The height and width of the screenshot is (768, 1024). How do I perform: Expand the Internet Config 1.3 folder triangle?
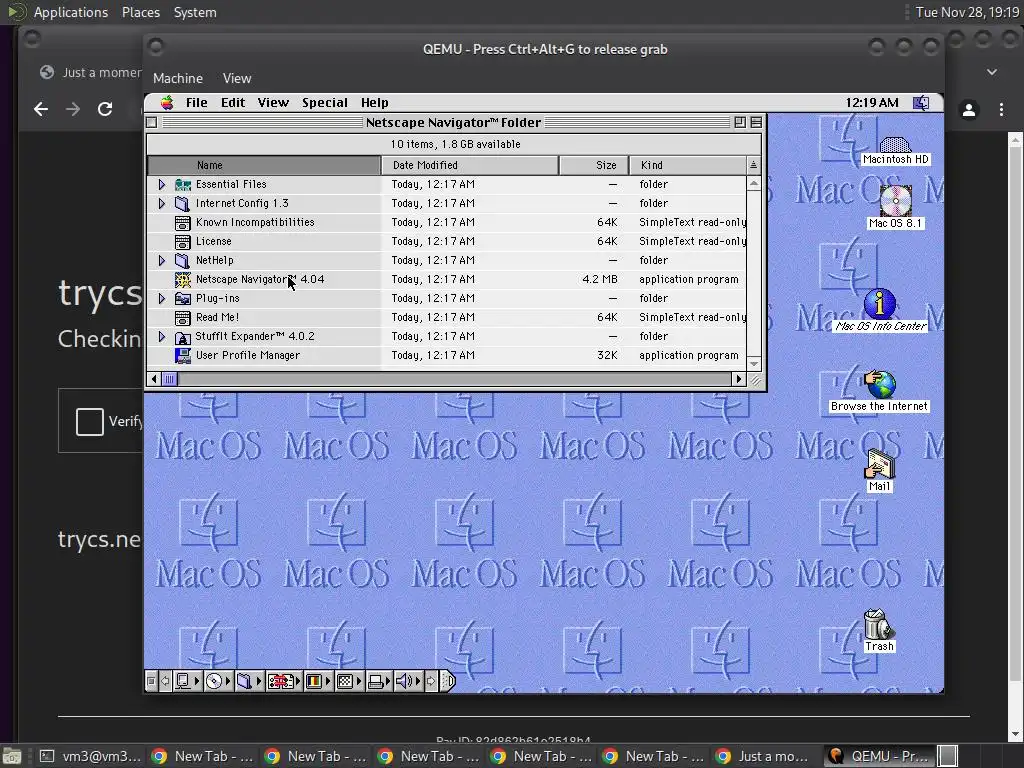[x=162, y=204]
